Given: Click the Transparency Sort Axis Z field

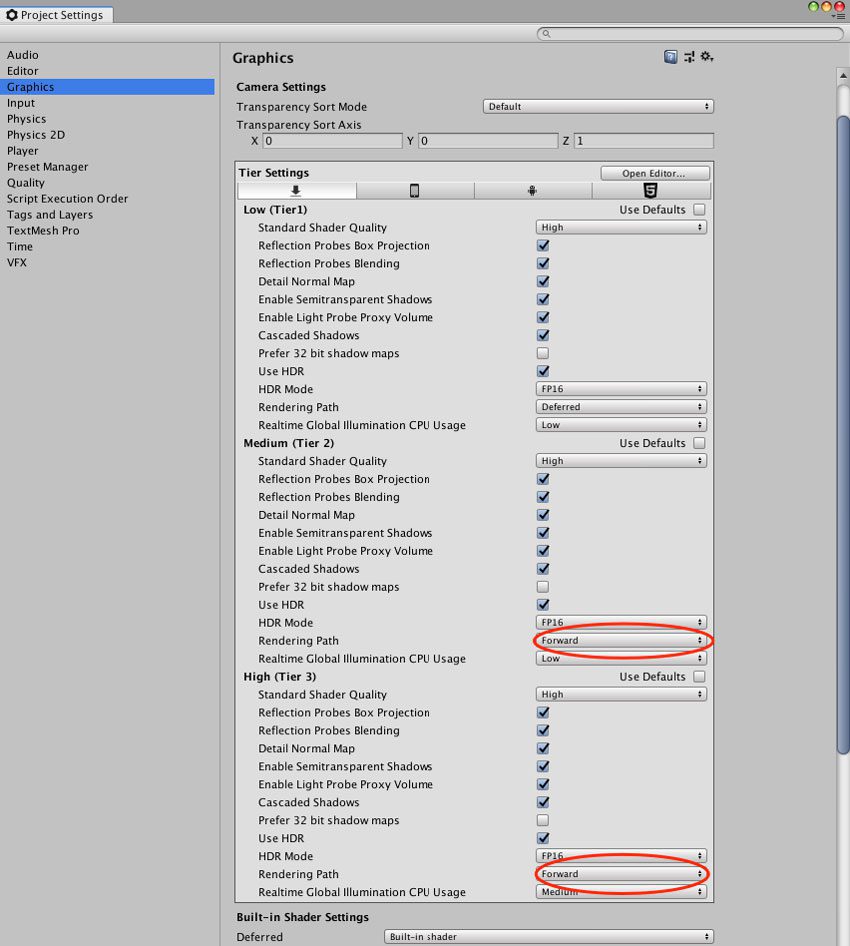Looking at the screenshot, I should coord(643,141).
